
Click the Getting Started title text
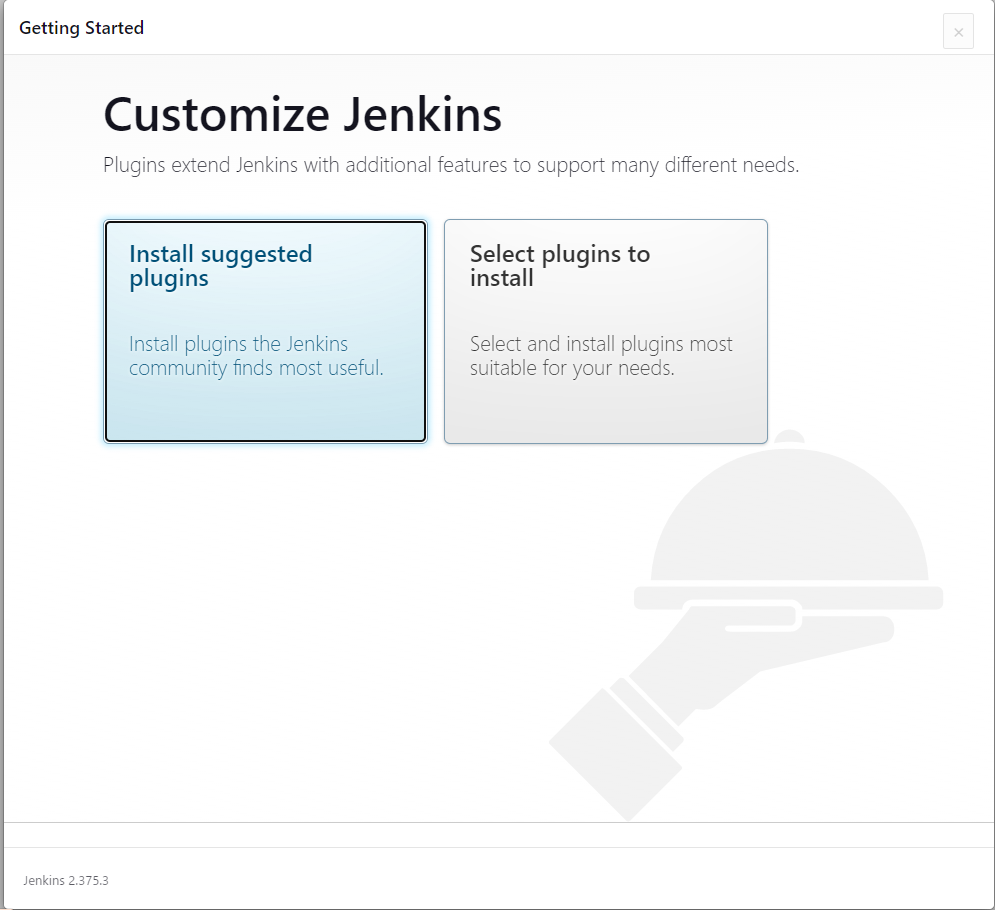81,28
